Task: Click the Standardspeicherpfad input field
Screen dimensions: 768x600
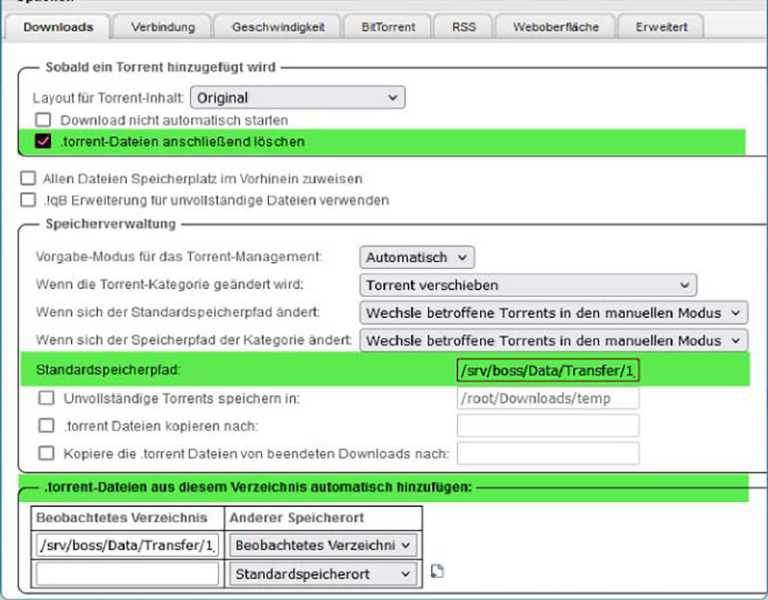Action: click(x=547, y=371)
